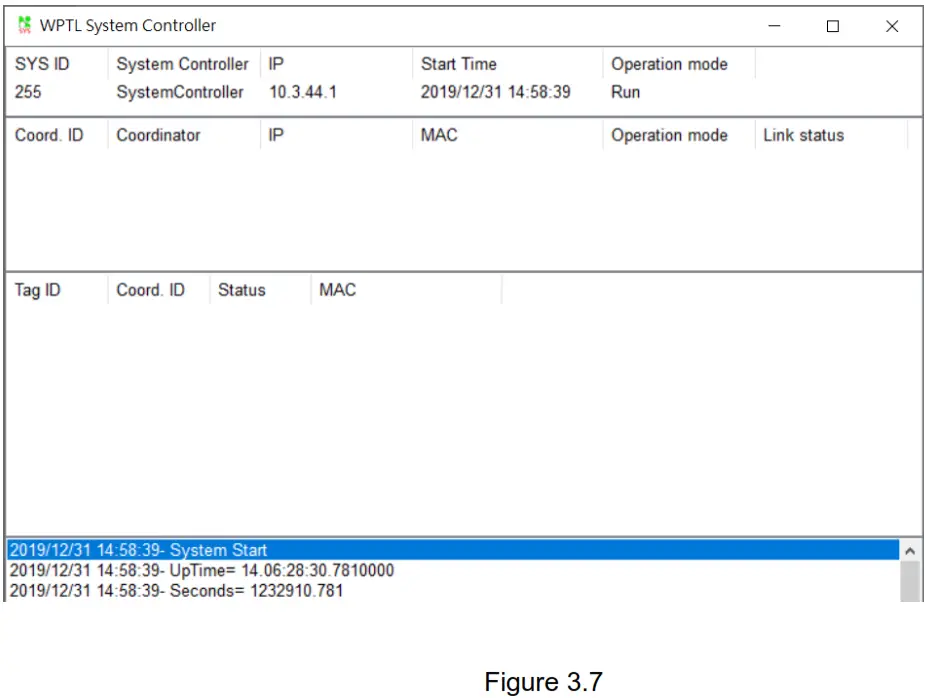The image size is (925, 698).
Task: Select the Operation mode header in top panel
Action: tap(671, 64)
